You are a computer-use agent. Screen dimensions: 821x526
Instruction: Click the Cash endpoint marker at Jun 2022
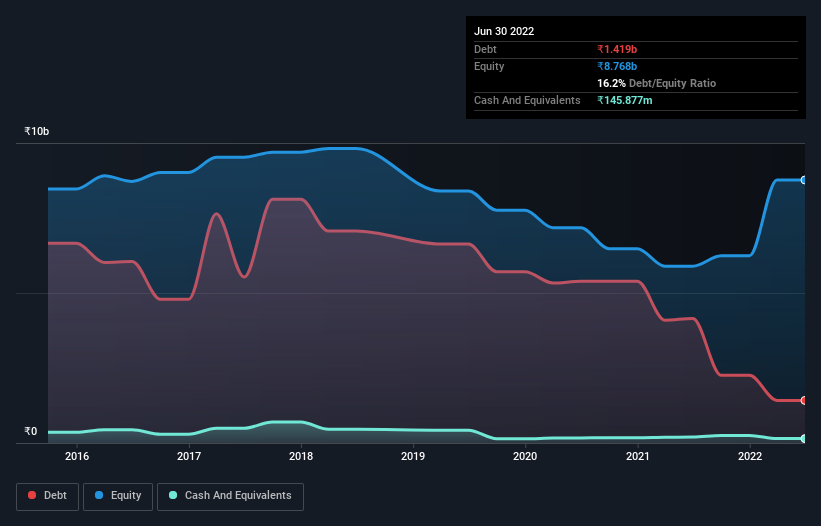pos(804,439)
